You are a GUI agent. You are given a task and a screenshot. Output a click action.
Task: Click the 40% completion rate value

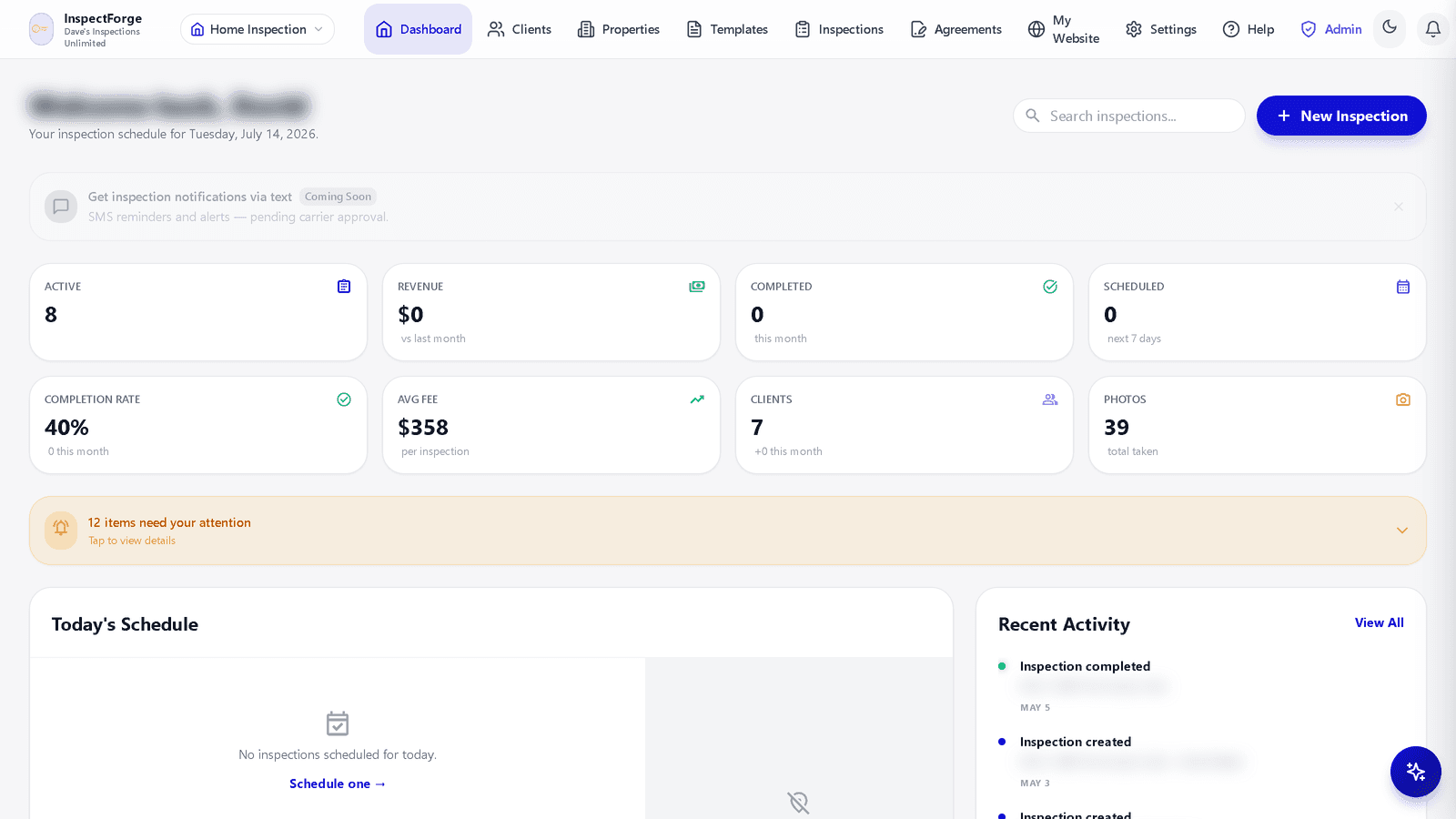click(66, 428)
